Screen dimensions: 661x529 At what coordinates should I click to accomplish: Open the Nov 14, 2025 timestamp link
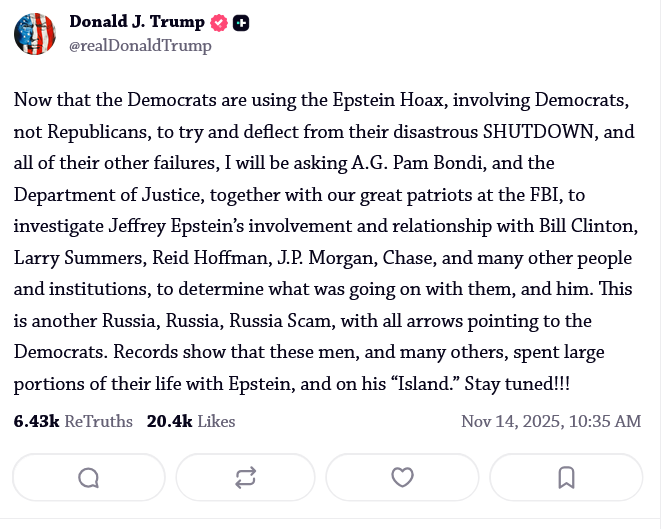(551, 422)
